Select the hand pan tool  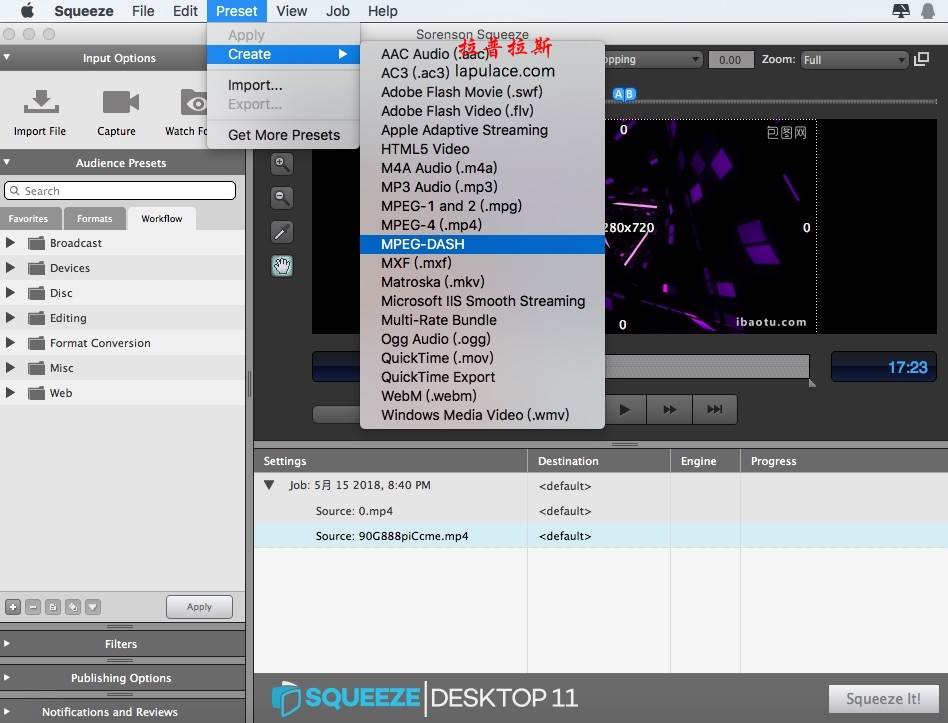[x=282, y=266]
